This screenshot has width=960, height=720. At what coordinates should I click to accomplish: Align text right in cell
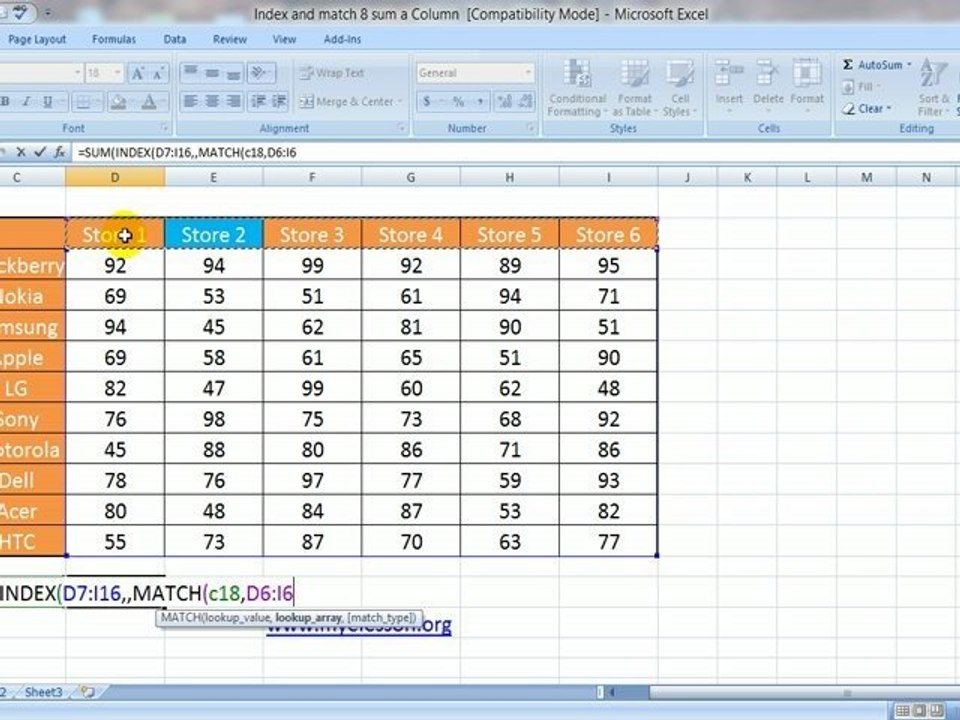[233, 102]
